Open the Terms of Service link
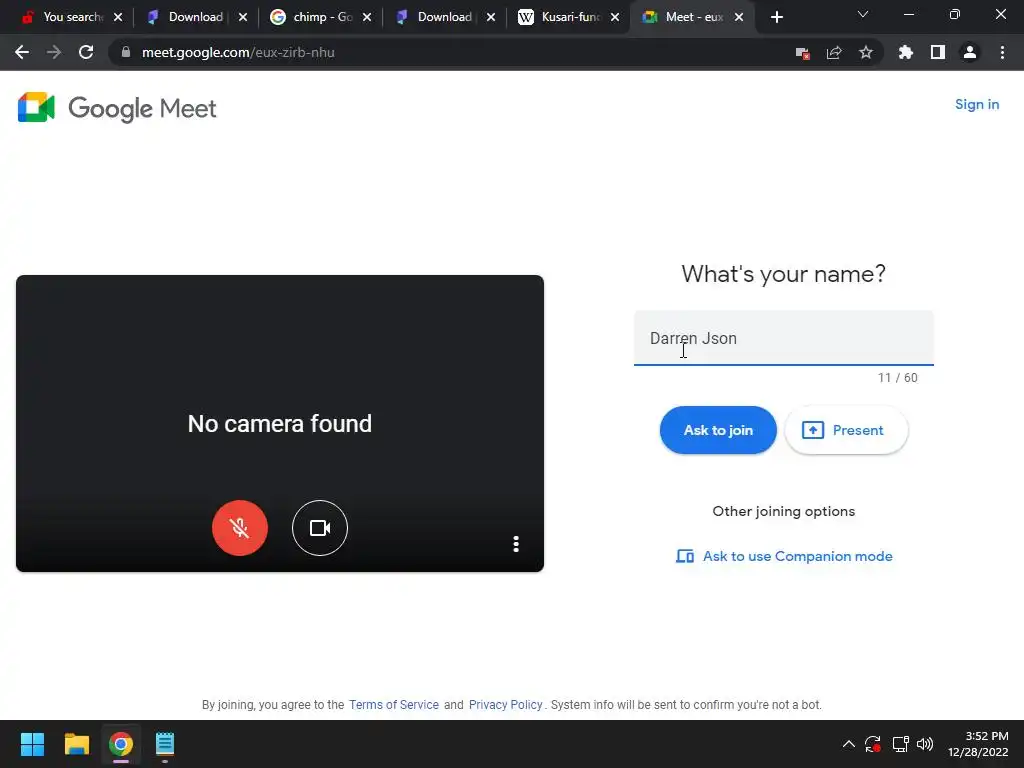1024x768 pixels. pos(394,705)
